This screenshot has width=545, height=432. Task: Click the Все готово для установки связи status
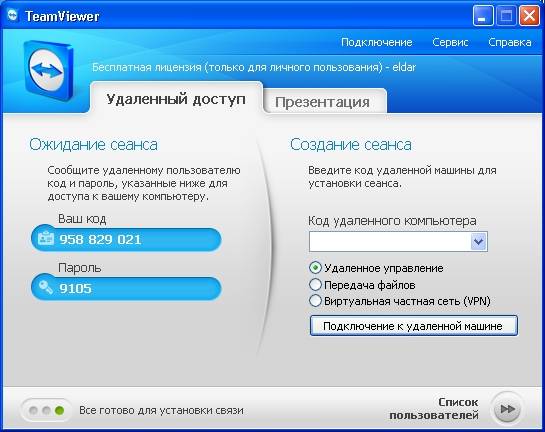coord(161,410)
